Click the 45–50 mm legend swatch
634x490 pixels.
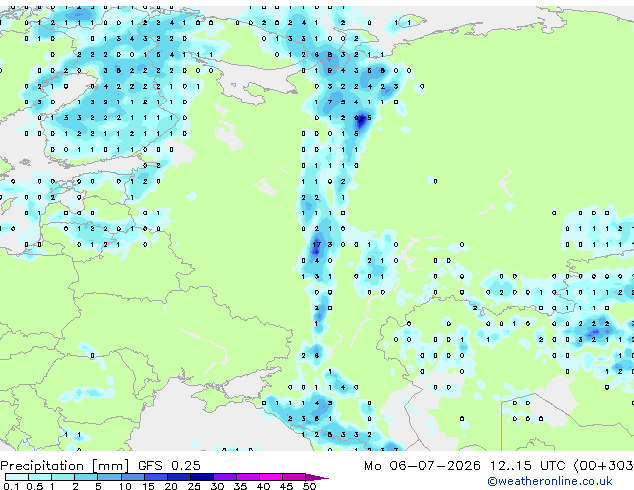coord(294,477)
